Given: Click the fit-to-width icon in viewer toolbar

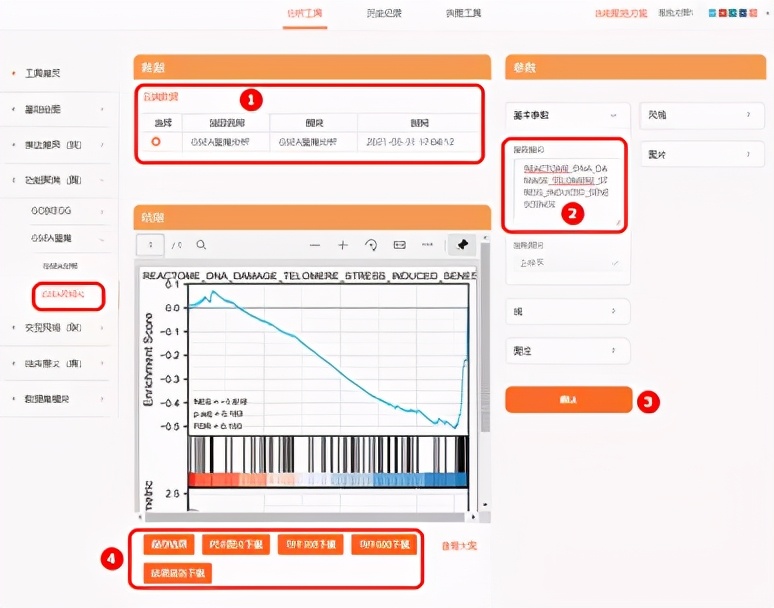Looking at the screenshot, I should click(399, 245).
